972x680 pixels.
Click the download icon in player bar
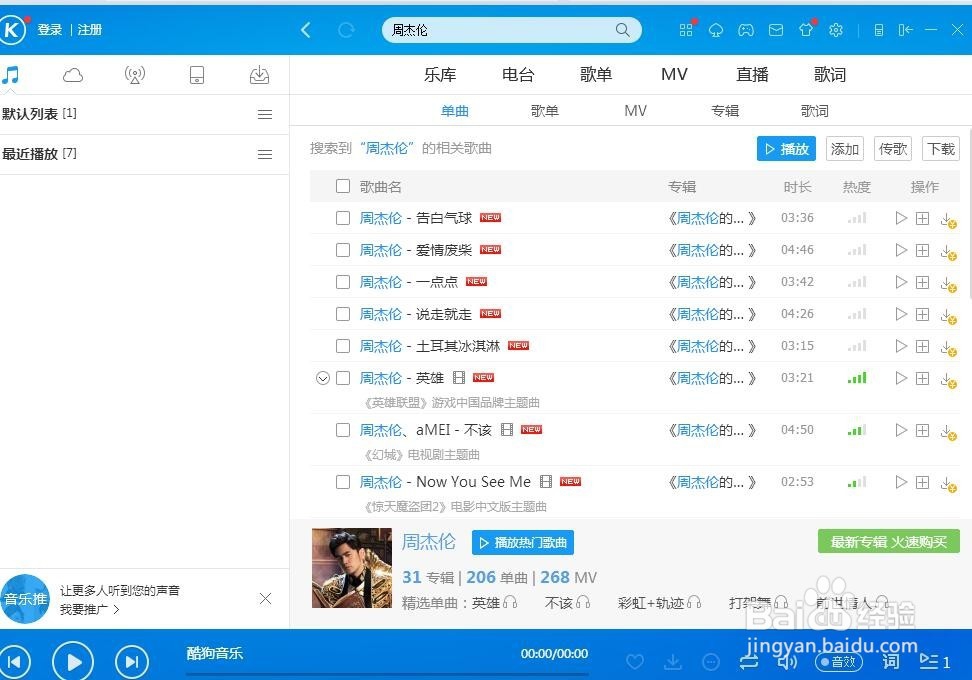(673, 662)
